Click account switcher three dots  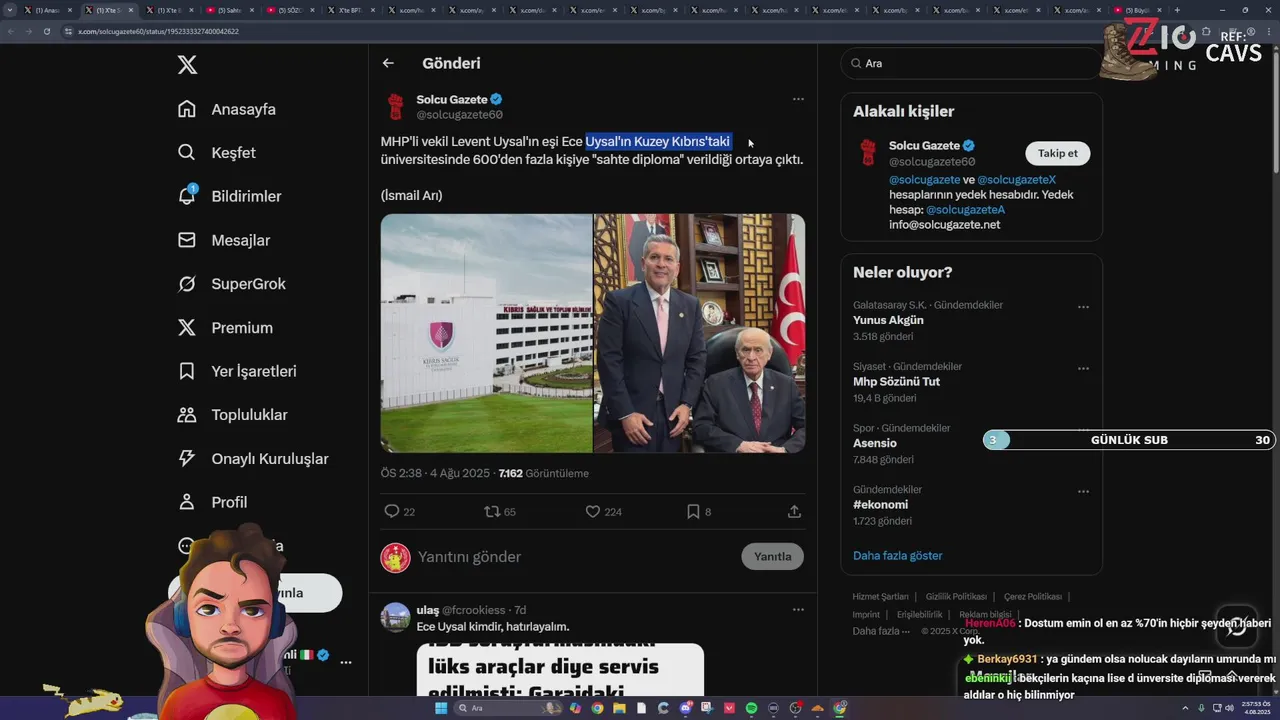(x=346, y=662)
